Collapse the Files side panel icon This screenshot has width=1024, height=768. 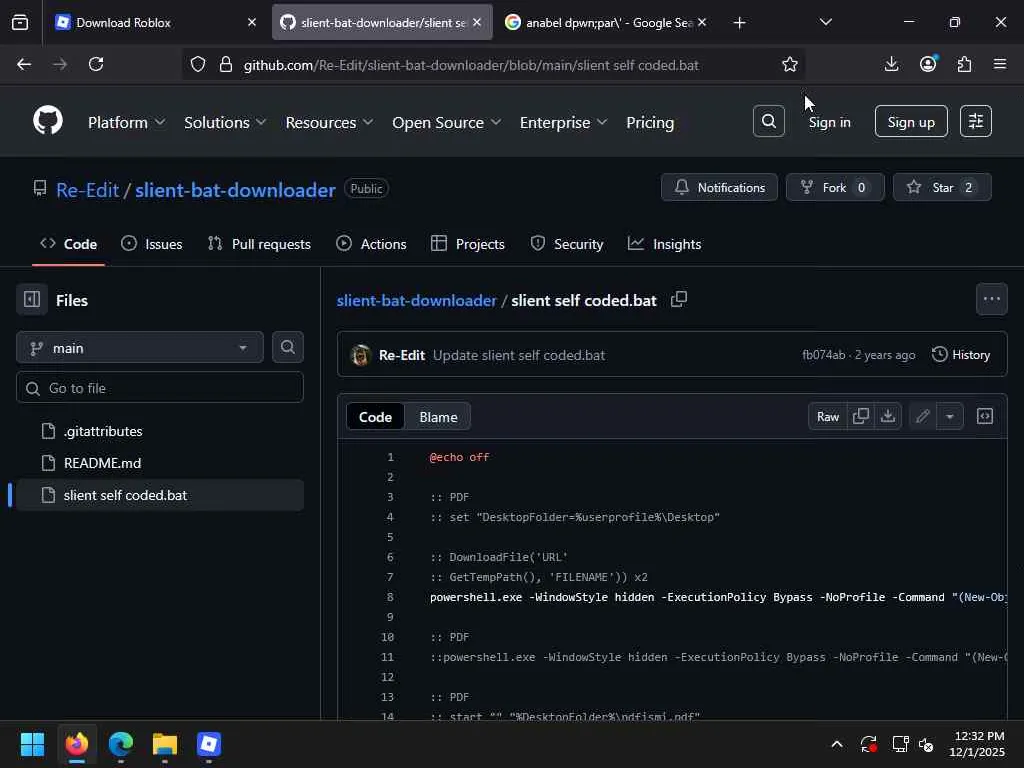(32, 300)
